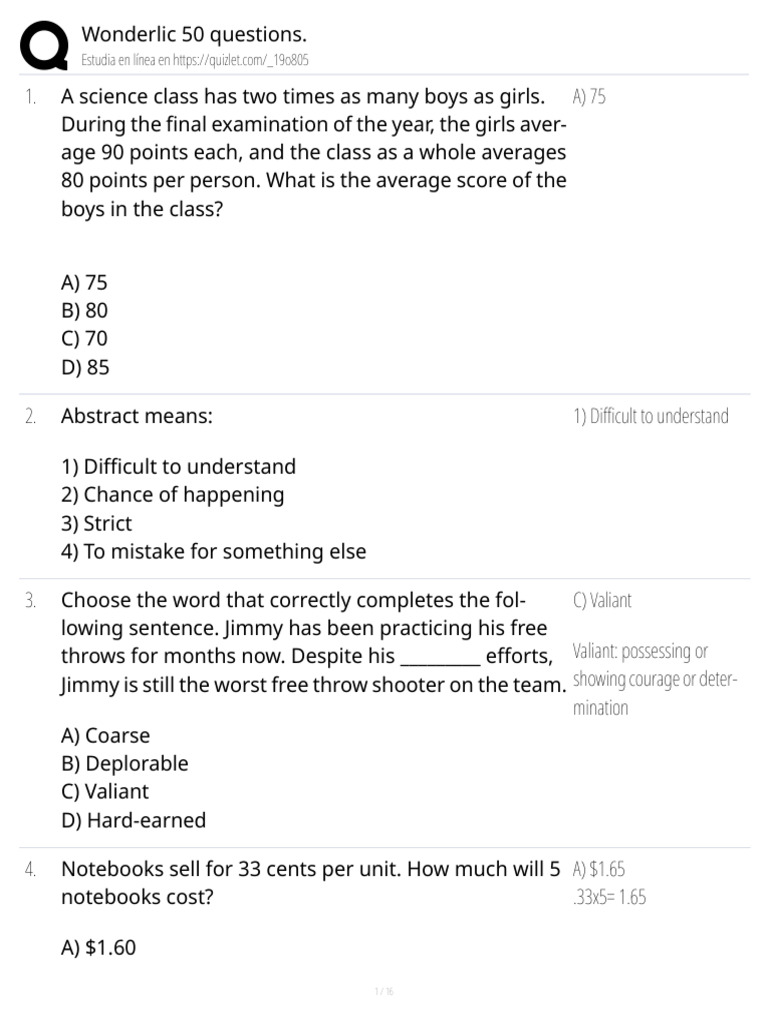Click the question 1 number label
The height and width of the screenshot is (1024, 768).
coord(30,97)
